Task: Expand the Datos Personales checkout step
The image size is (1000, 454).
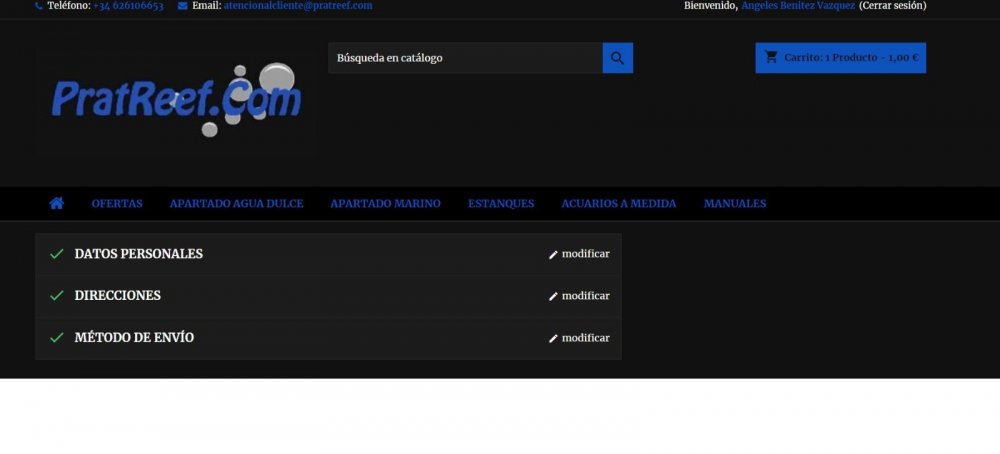Action: [328, 254]
